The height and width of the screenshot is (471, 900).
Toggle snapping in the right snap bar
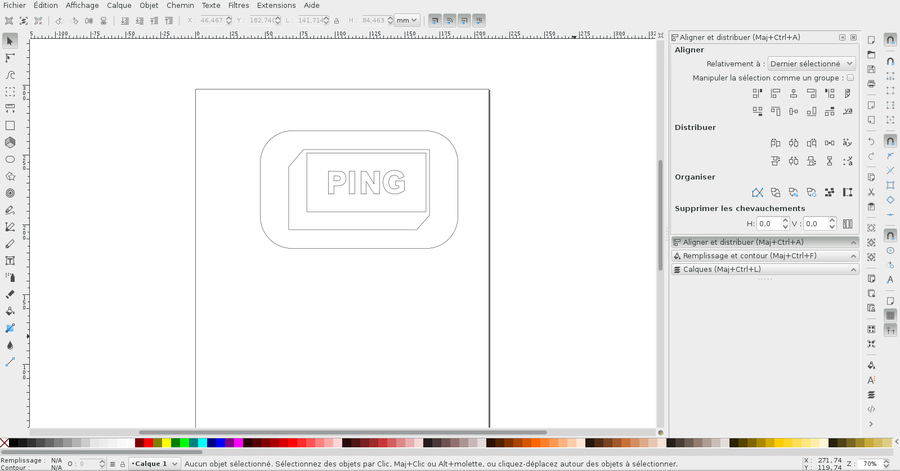click(890, 39)
